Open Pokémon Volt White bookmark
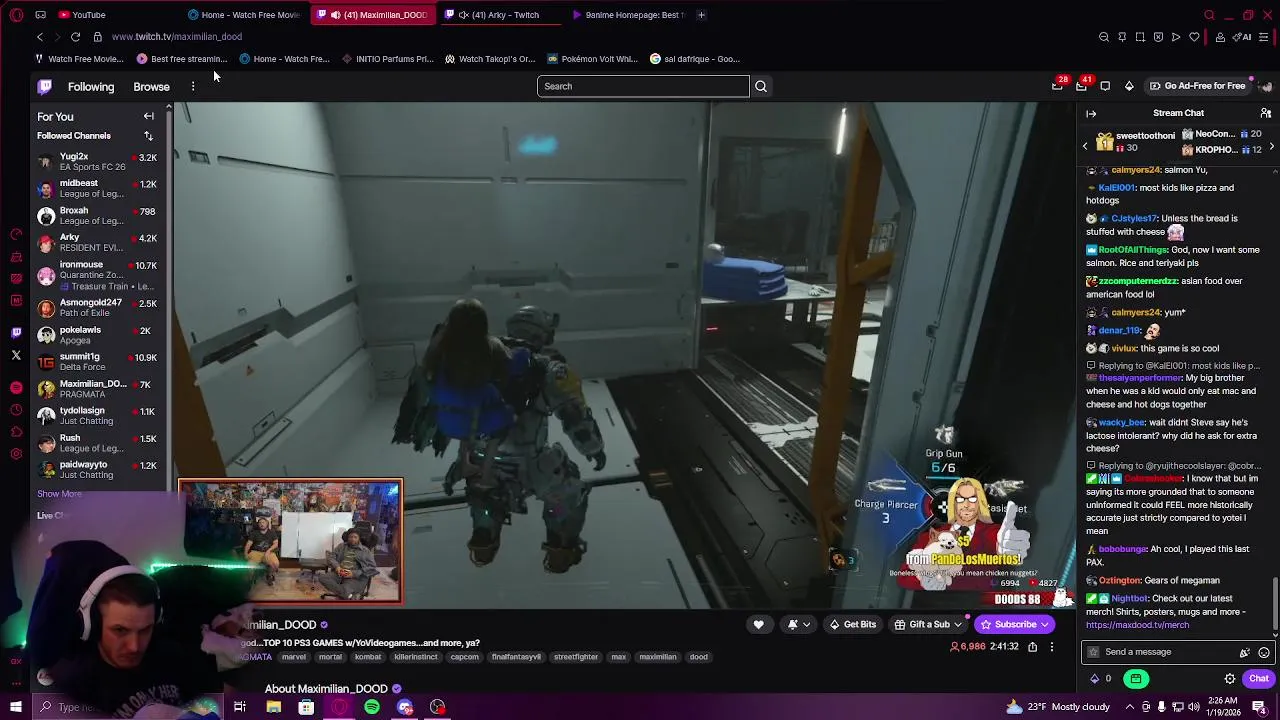 click(x=592, y=59)
